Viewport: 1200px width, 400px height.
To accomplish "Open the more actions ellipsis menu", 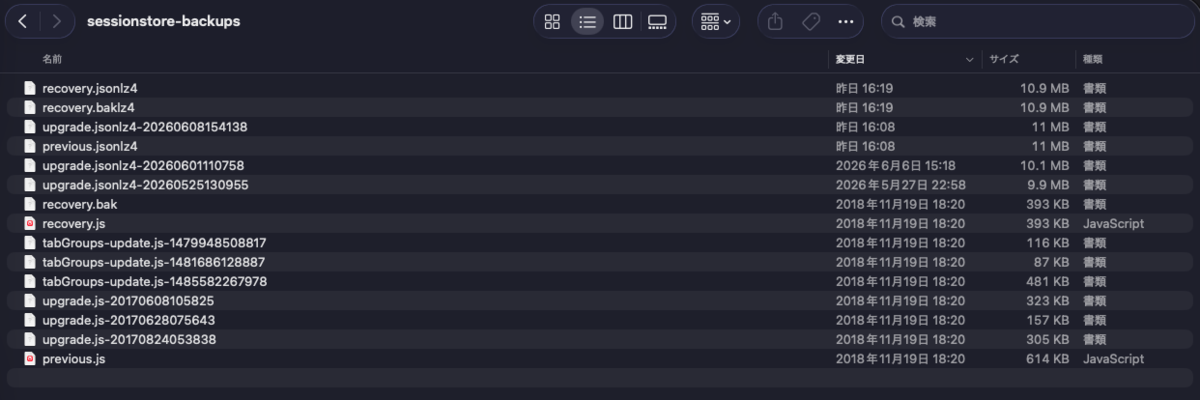I will click(x=846, y=21).
